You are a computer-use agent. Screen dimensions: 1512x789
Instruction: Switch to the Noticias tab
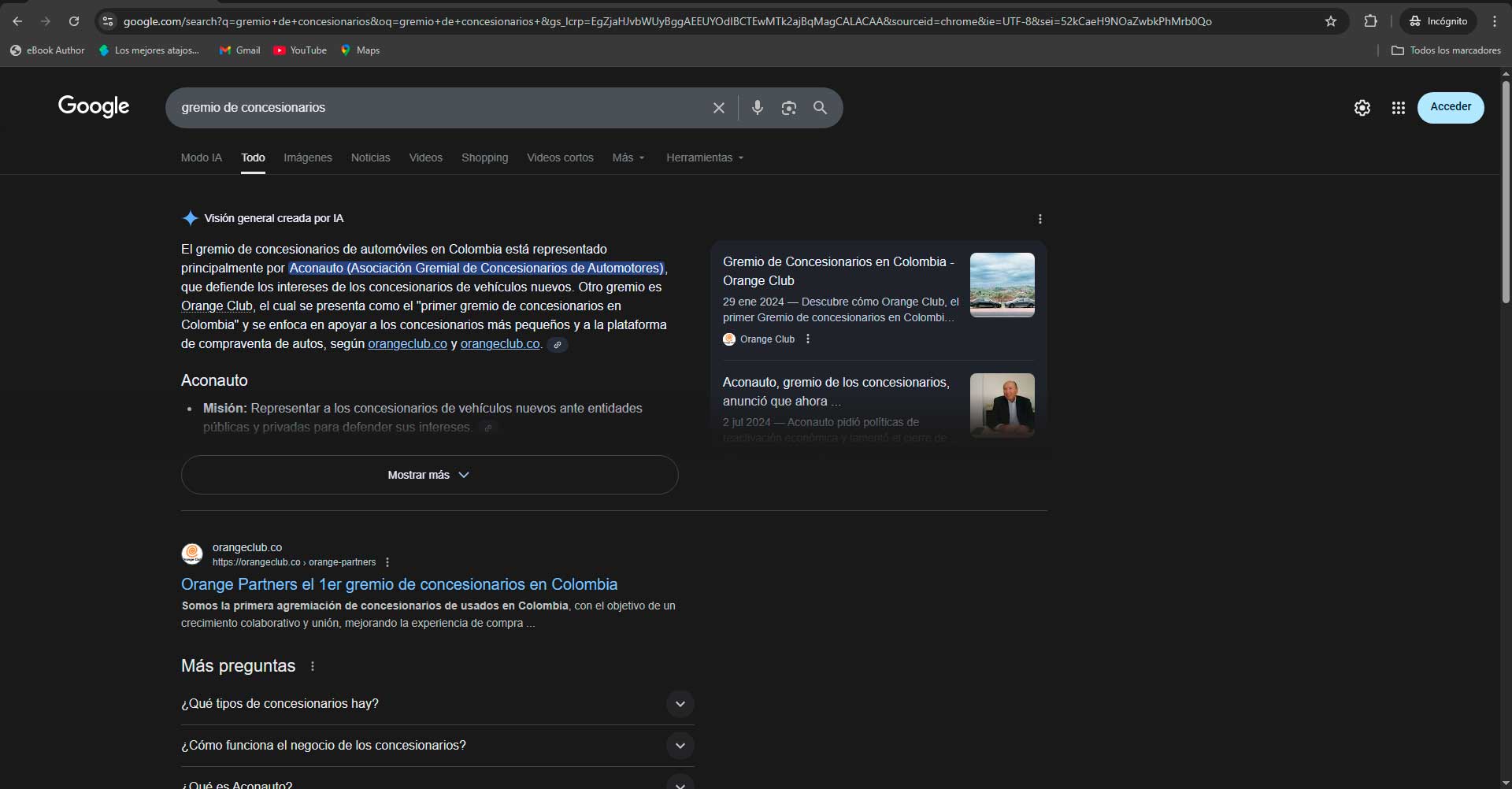[370, 157]
